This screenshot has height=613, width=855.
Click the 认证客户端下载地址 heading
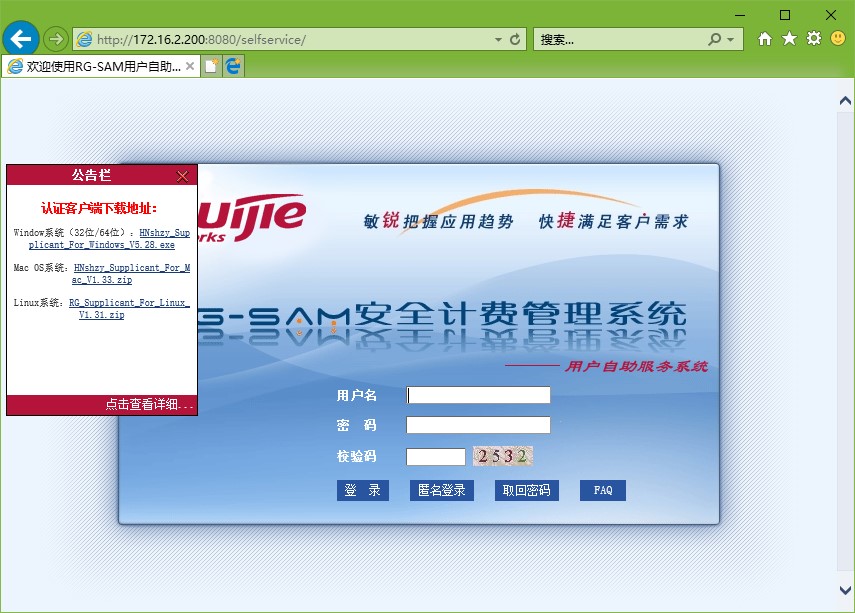[x=99, y=208]
